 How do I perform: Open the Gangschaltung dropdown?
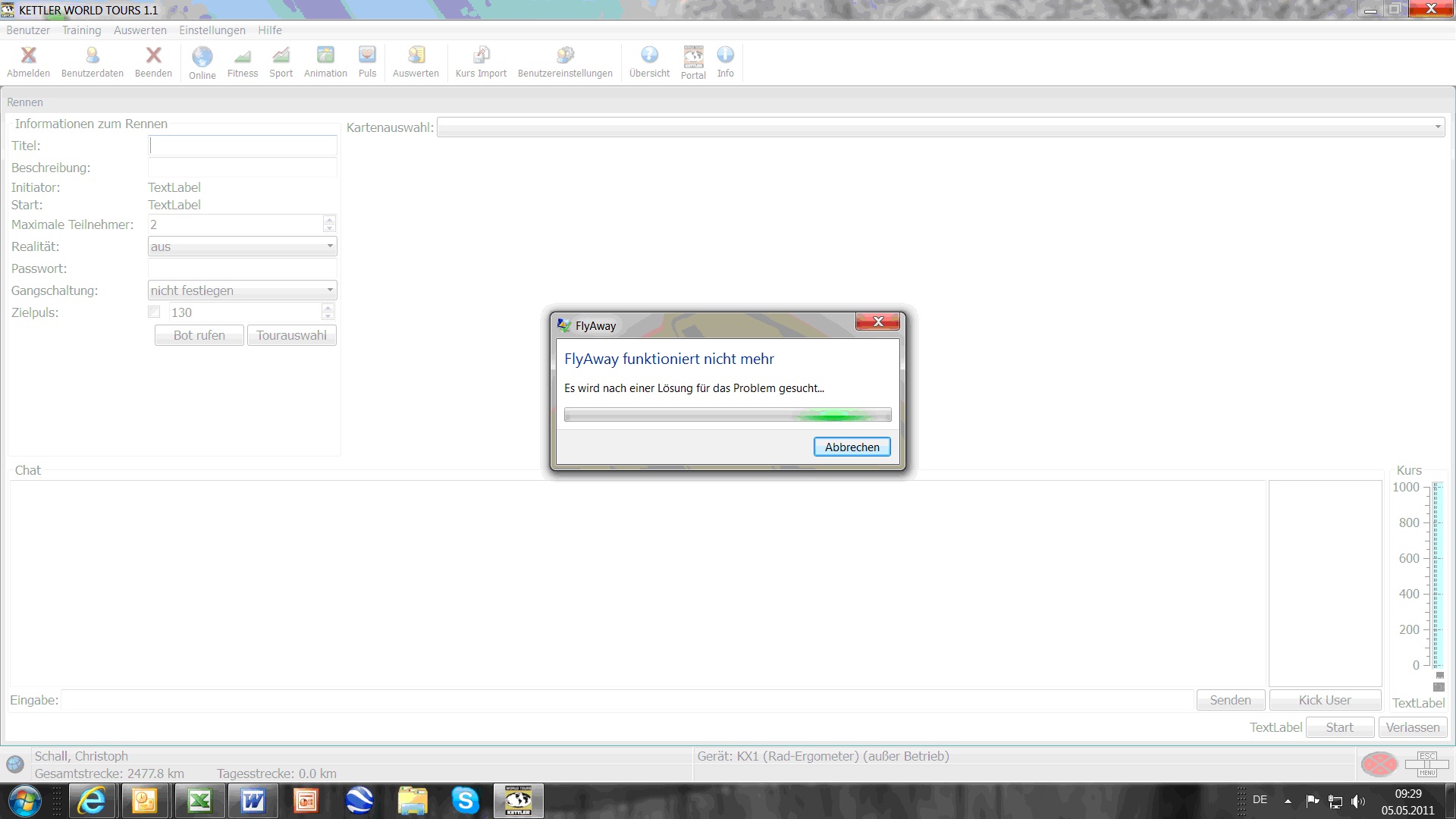[242, 290]
